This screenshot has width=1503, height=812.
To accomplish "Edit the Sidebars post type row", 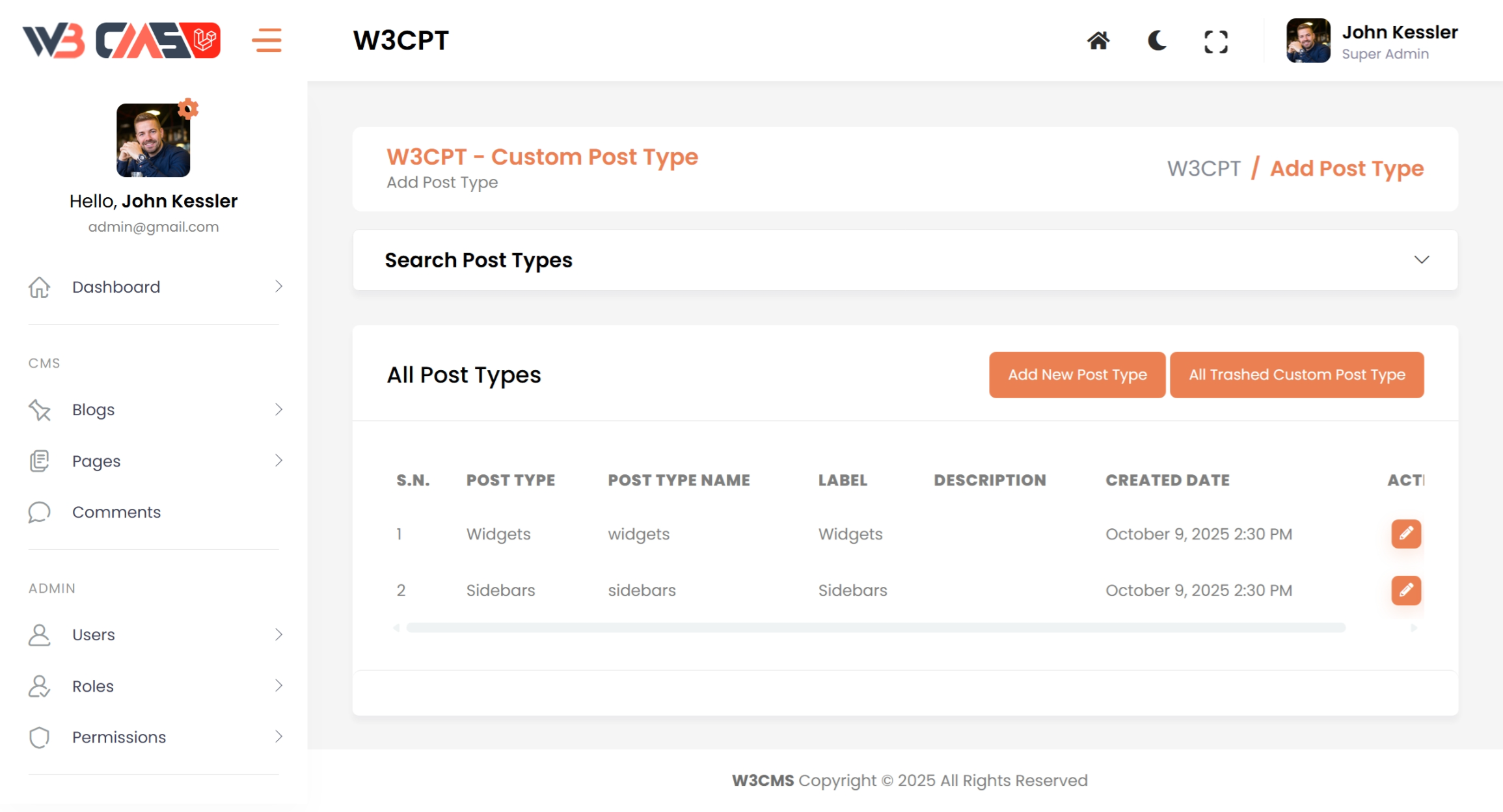I will [1405, 590].
